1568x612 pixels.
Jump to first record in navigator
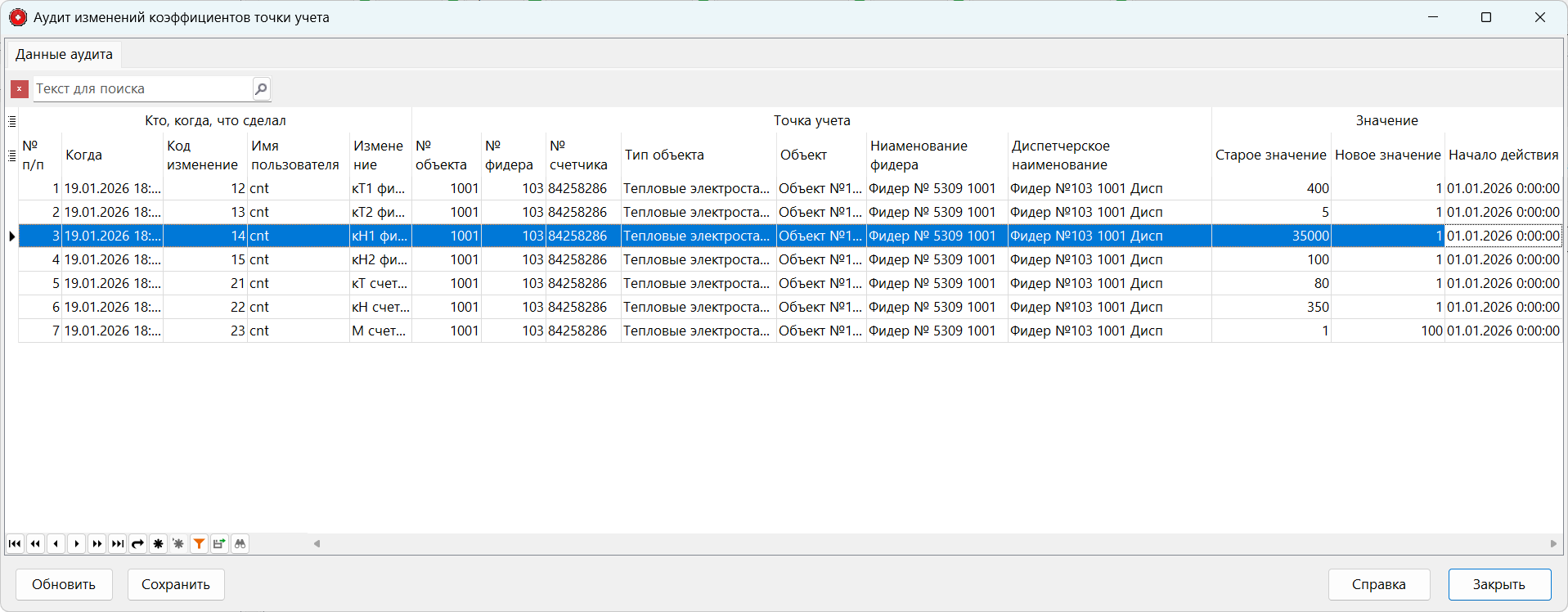[15, 544]
